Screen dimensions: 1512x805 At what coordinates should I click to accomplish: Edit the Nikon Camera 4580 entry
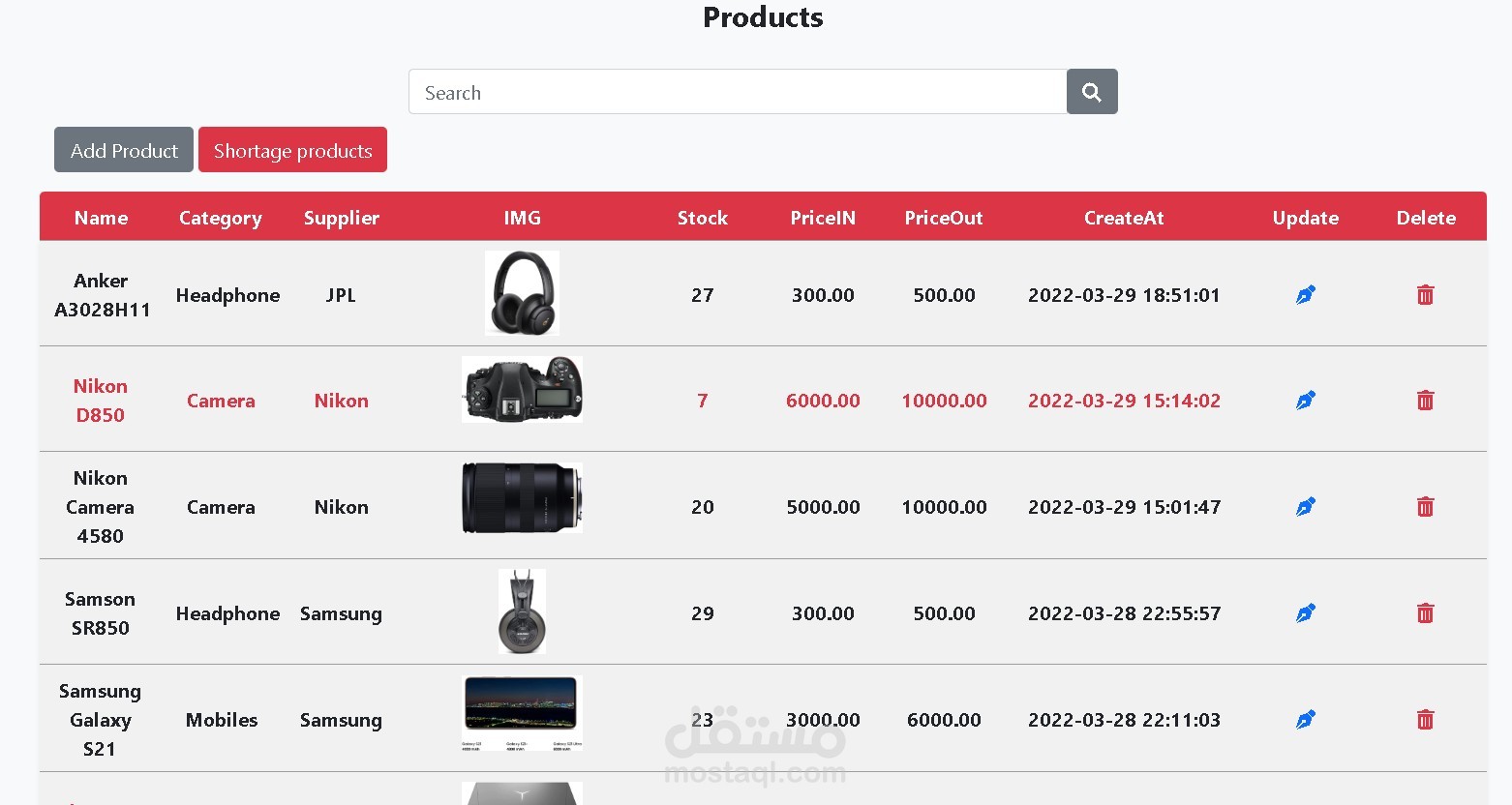point(1305,507)
